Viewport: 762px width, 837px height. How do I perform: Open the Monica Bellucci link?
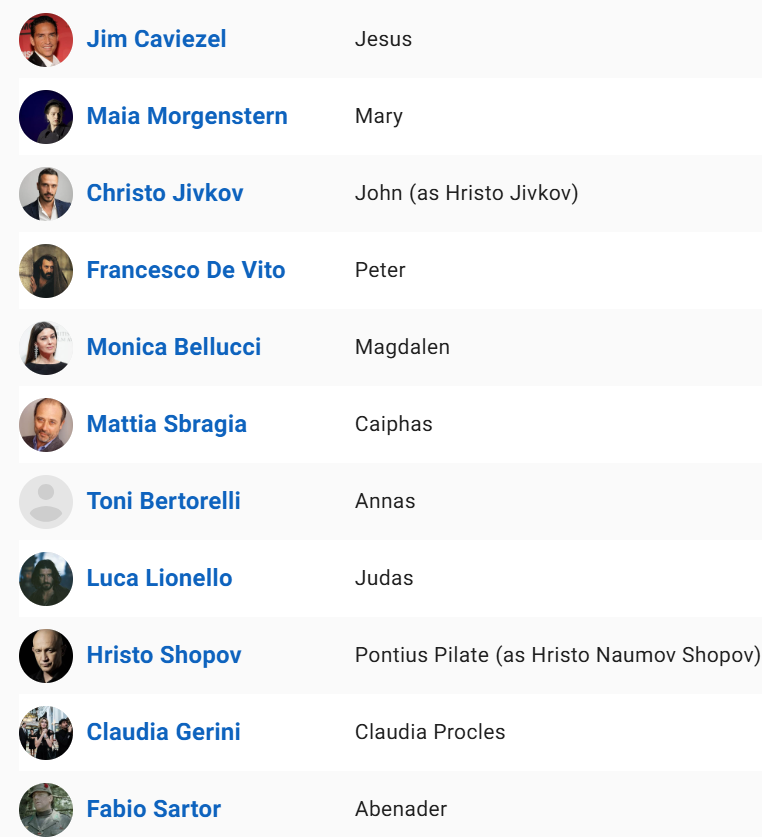point(174,348)
